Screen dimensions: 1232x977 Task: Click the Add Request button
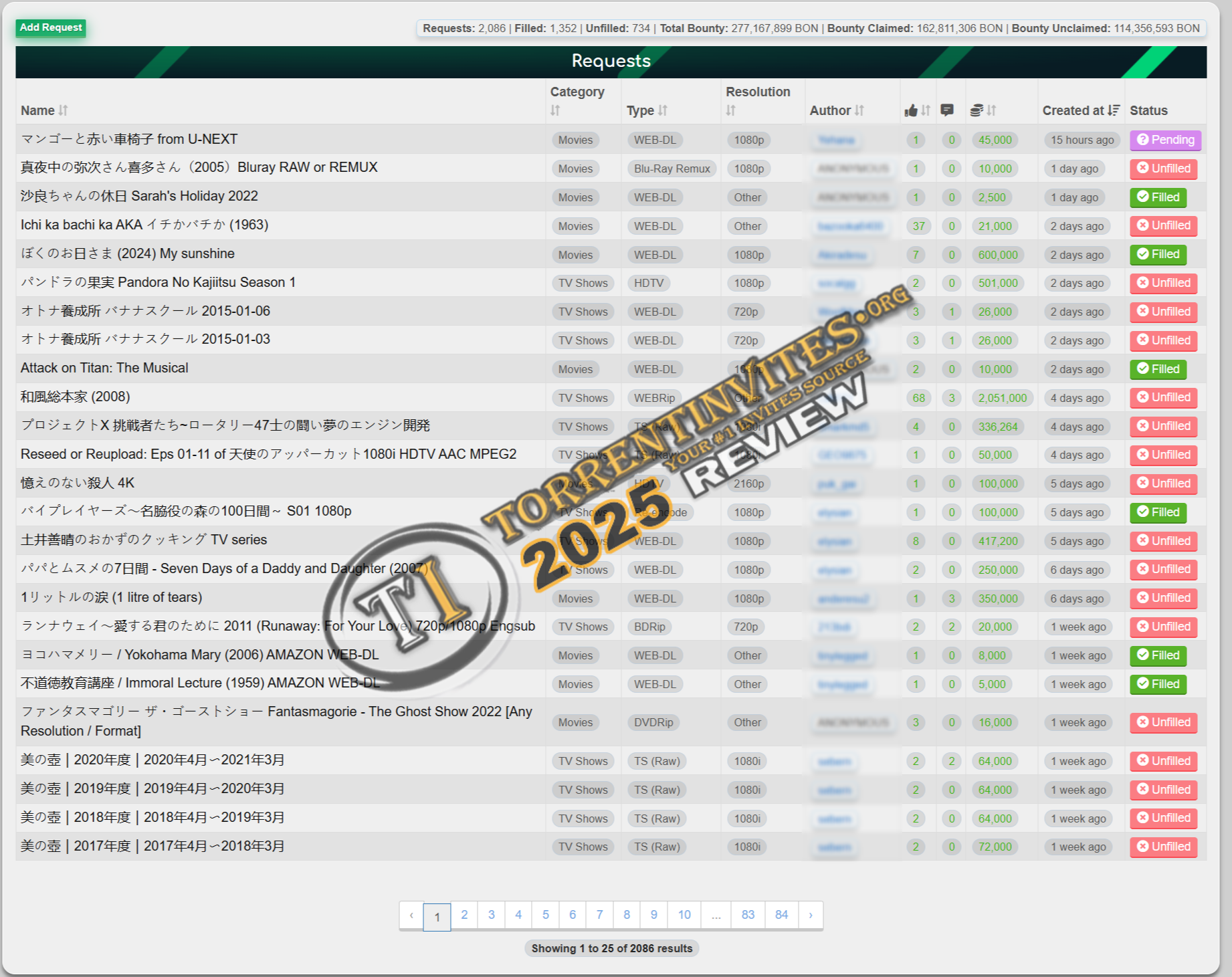[x=51, y=27]
